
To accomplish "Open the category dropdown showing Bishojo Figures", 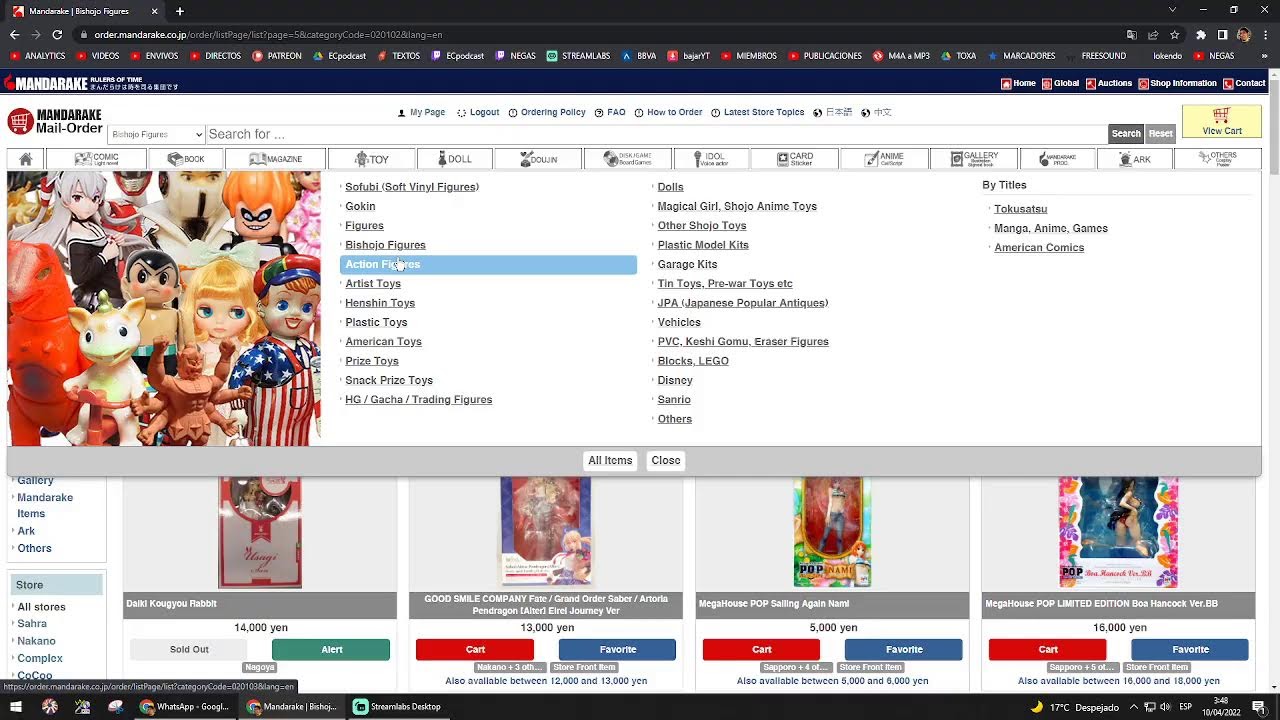I will click(x=156, y=134).
